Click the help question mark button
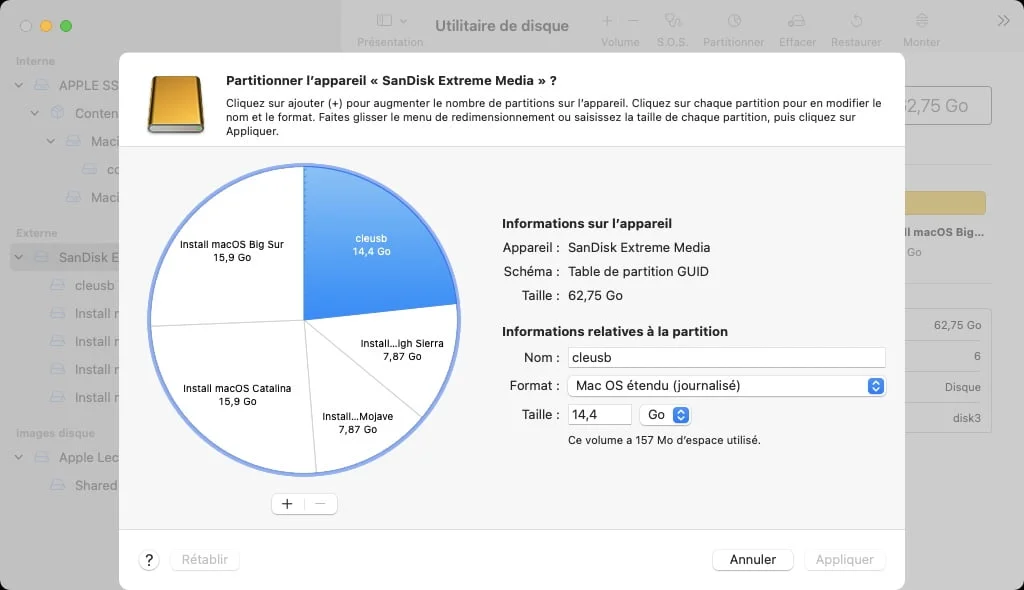 point(148,559)
